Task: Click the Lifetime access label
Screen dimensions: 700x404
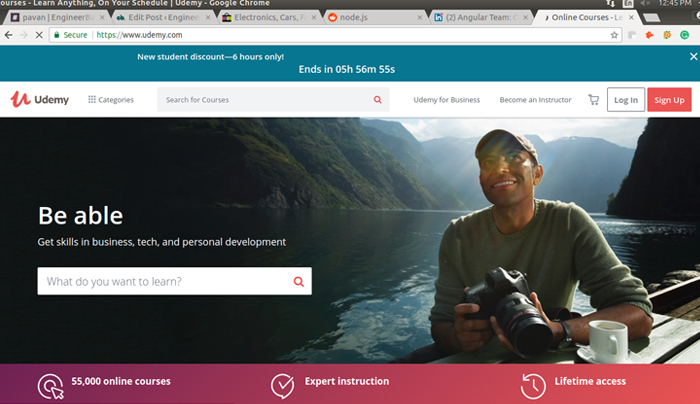Action: [x=590, y=381]
